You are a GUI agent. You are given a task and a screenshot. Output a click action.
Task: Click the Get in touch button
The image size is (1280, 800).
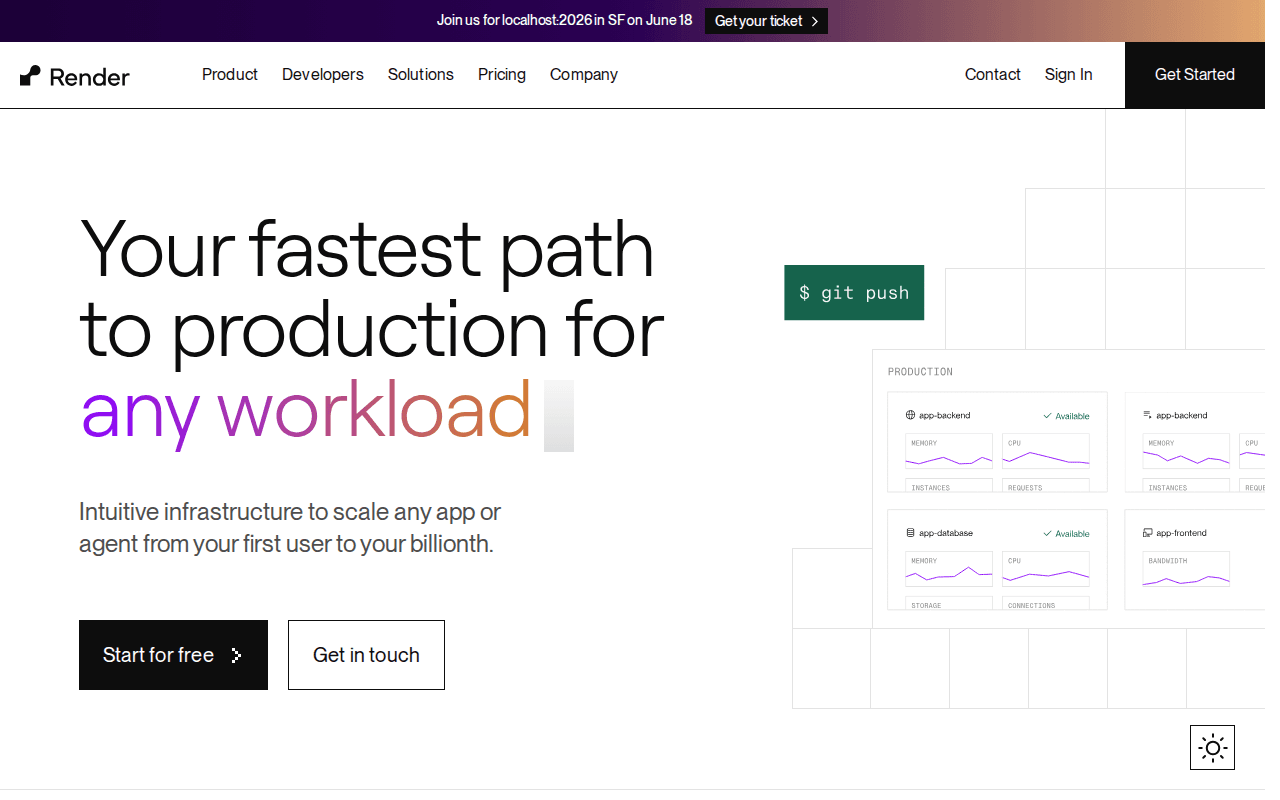click(x=366, y=655)
